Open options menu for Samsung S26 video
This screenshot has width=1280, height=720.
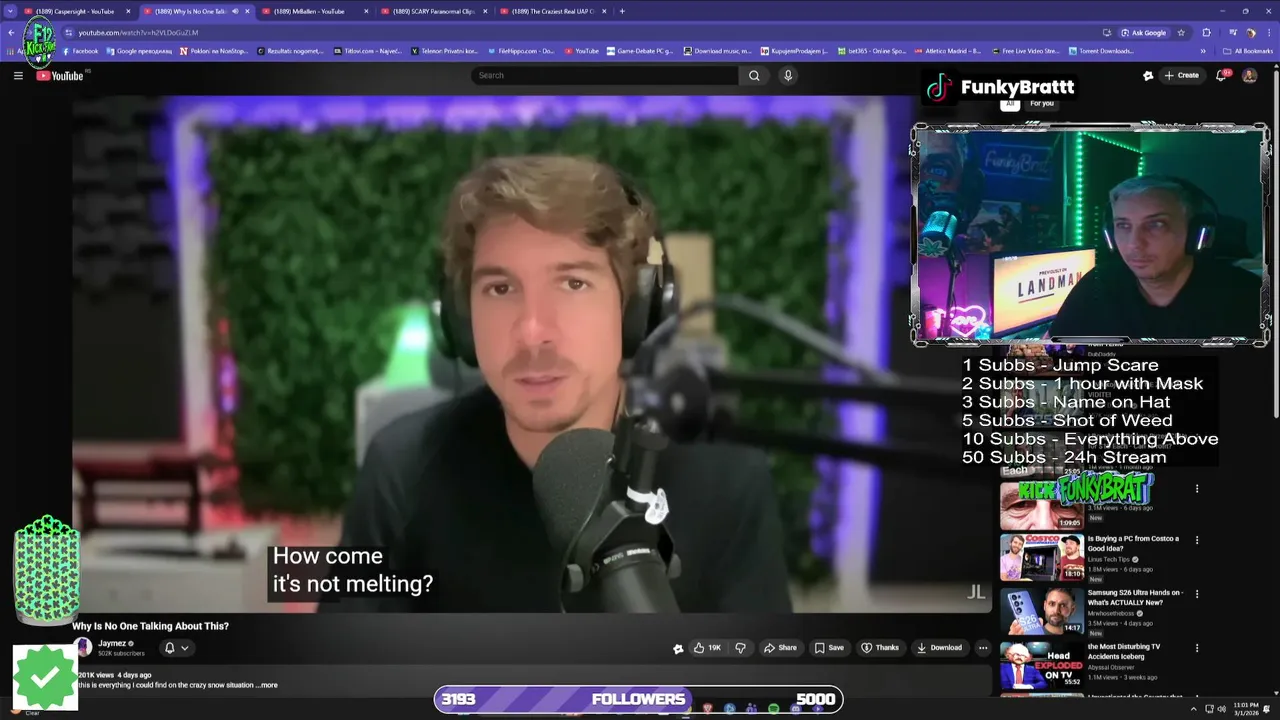(1197, 594)
